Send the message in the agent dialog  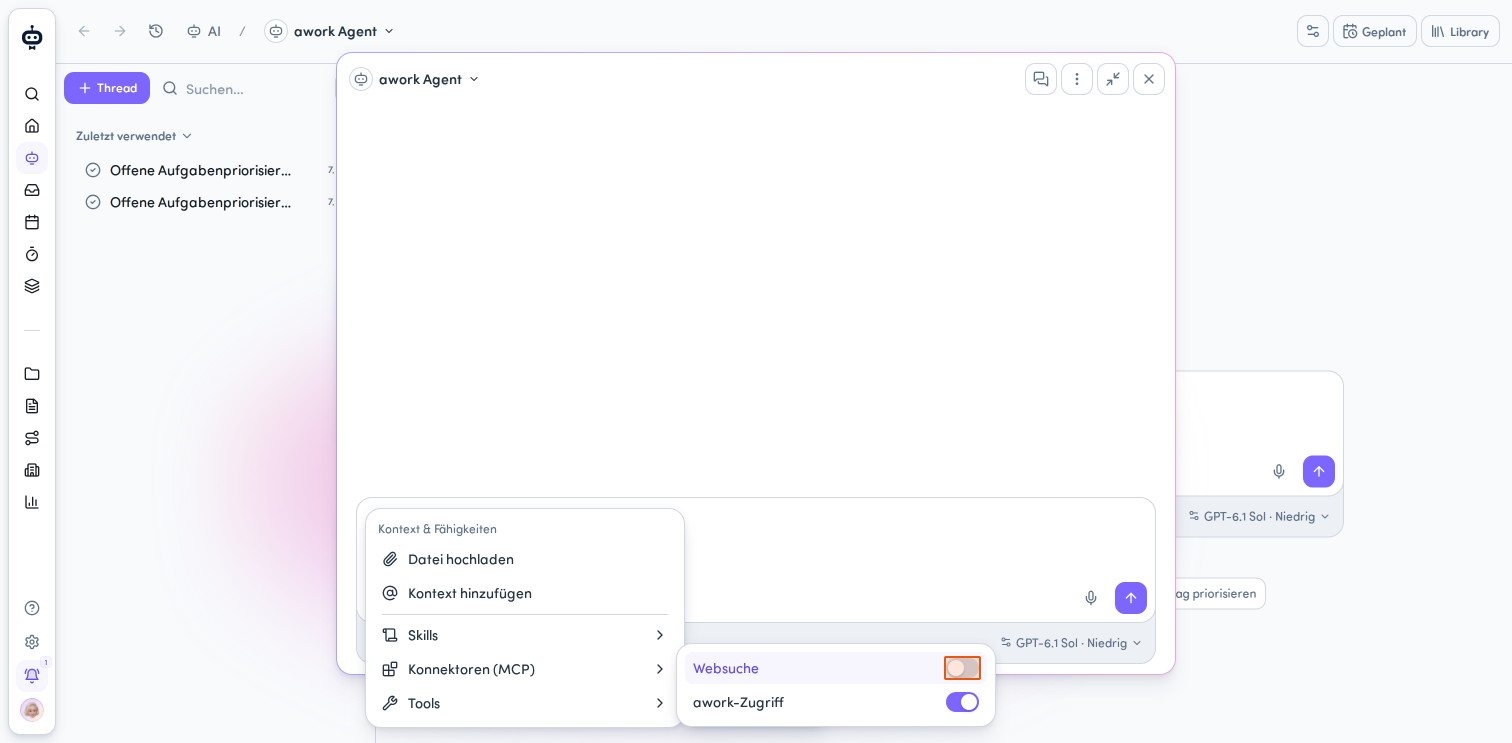(1131, 598)
